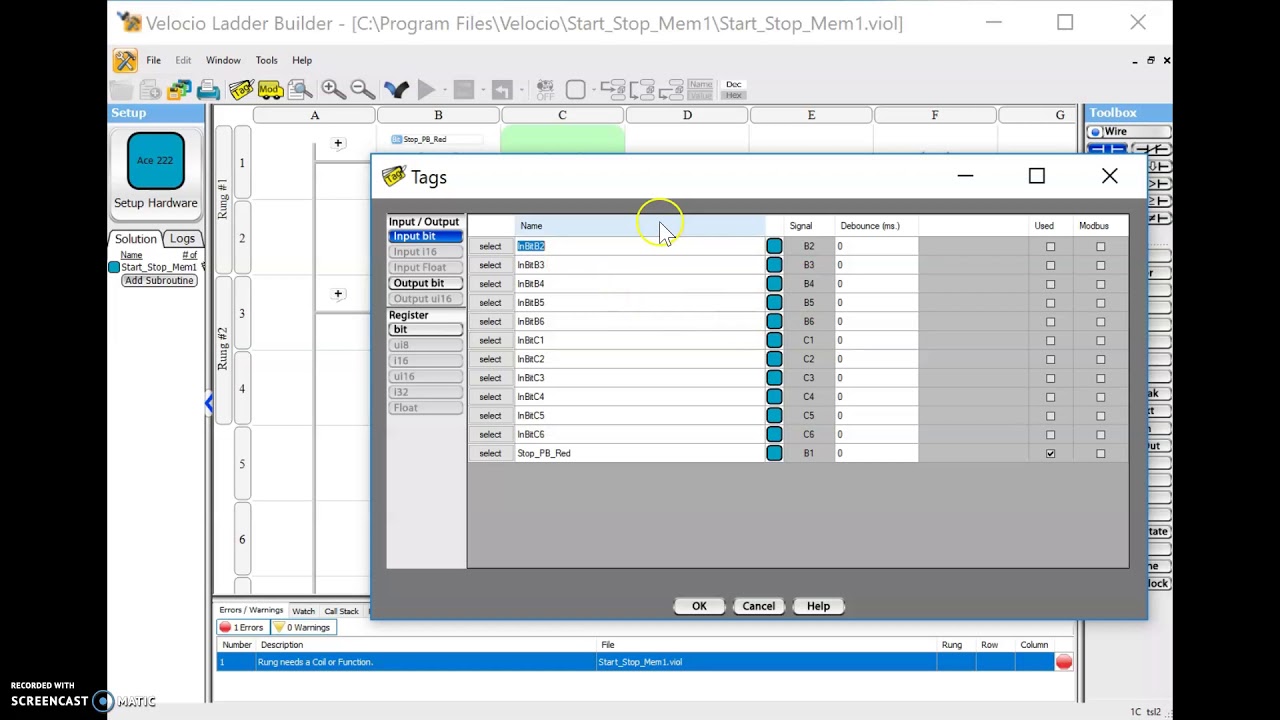Click blue color square for InBitB4
The width and height of the screenshot is (1280, 720).
(774, 284)
